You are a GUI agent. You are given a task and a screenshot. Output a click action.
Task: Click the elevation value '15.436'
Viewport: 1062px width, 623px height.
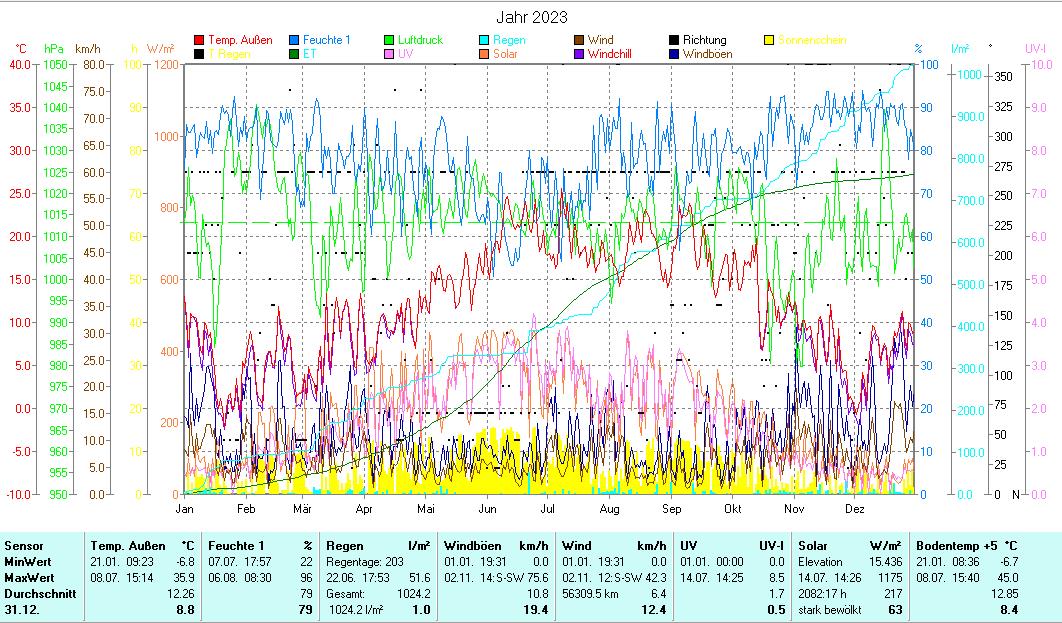886,562
